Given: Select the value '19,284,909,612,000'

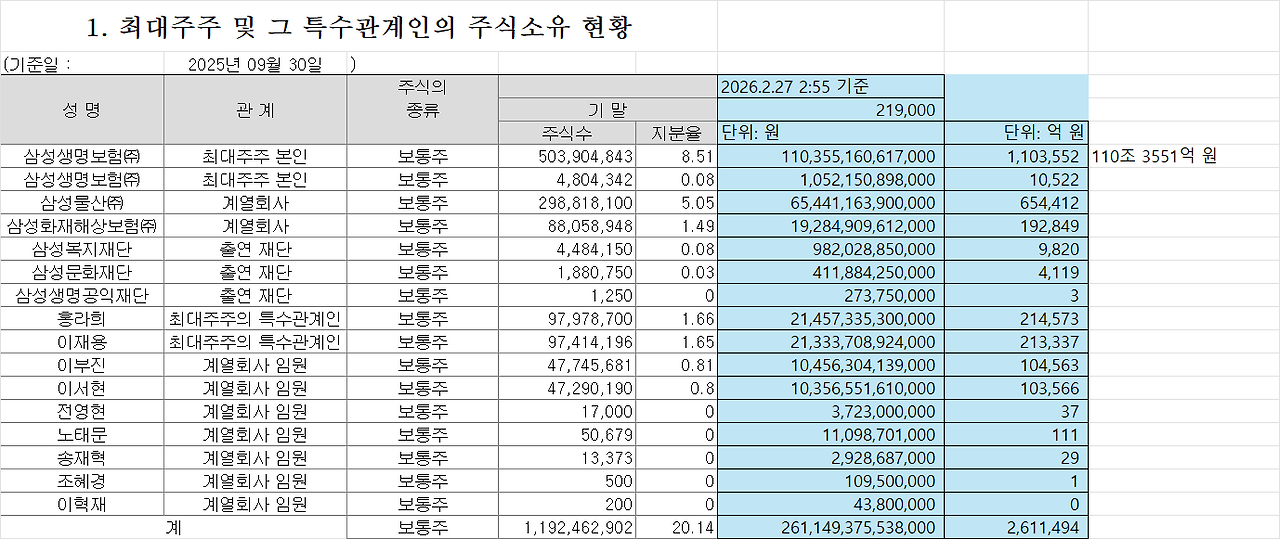Looking at the screenshot, I should [830, 225].
